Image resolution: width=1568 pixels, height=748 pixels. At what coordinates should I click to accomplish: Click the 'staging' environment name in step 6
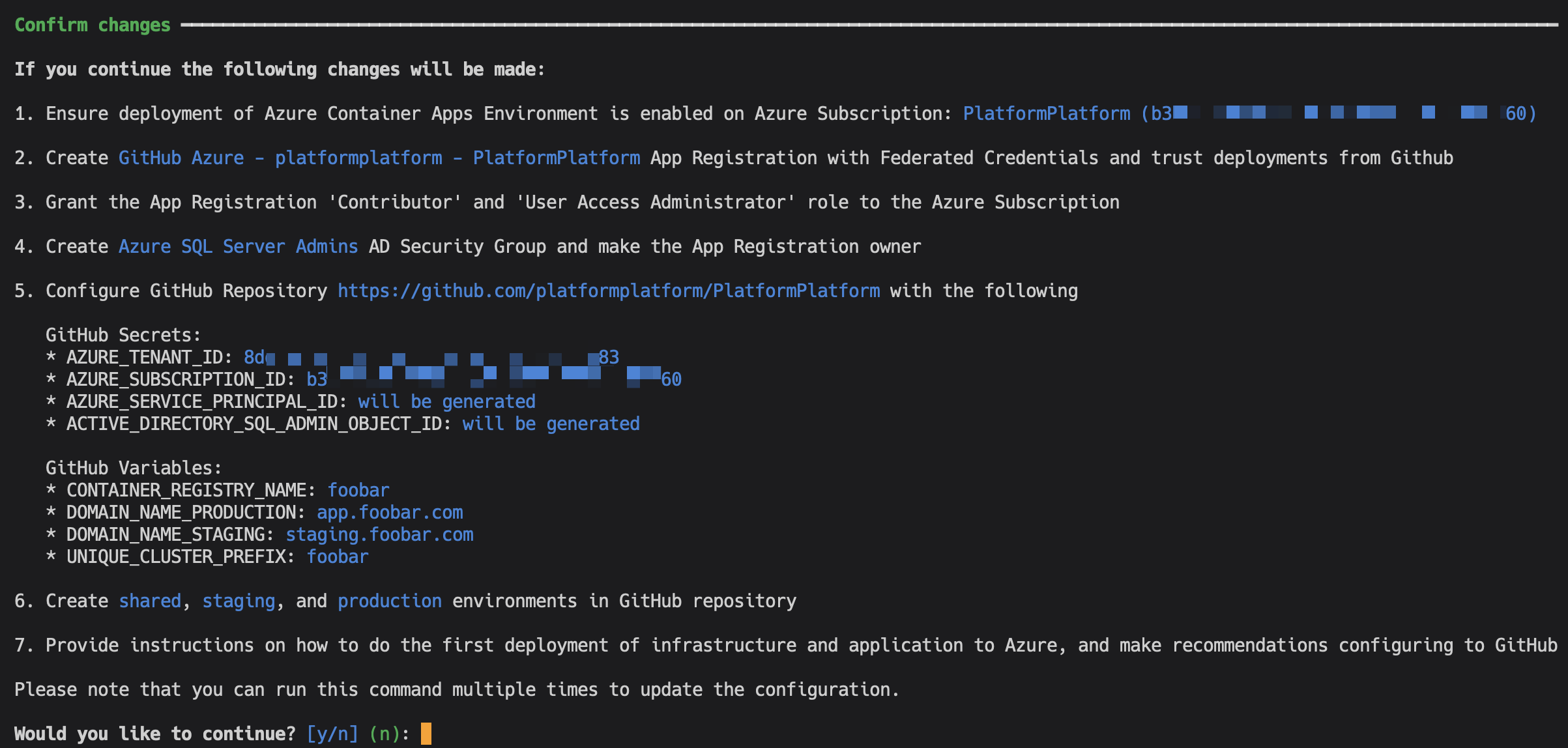[238, 601]
